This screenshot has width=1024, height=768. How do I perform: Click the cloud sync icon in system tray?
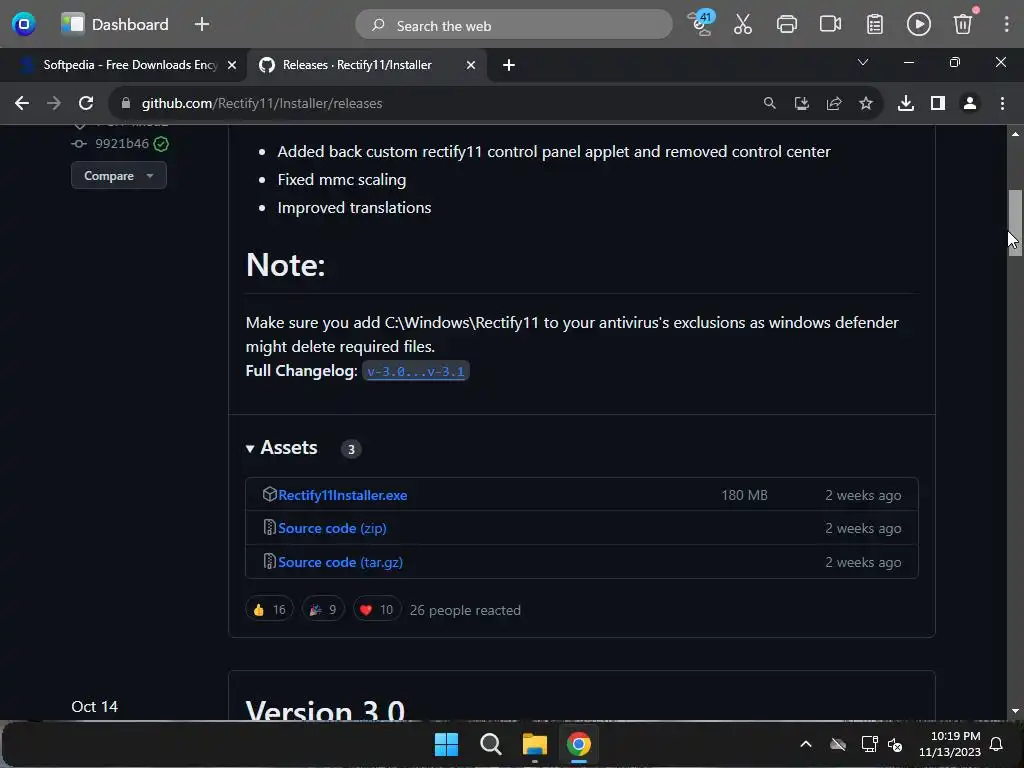tap(838, 744)
